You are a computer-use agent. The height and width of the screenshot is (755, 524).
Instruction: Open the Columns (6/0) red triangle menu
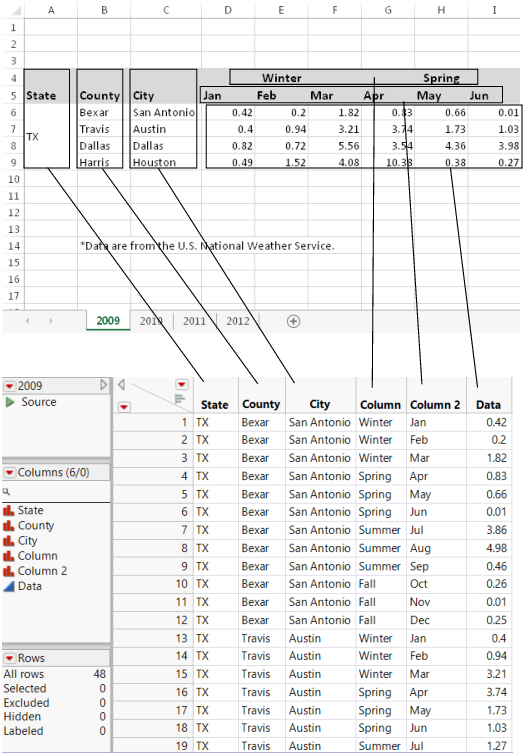tap(10, 473)
